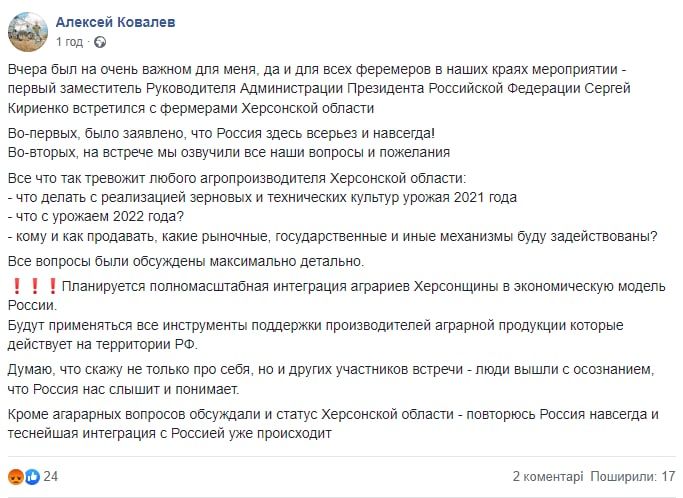Click 'Все вопросы были обсуждены максимально детально'
The image size is (683, 498).
(187, 261)
